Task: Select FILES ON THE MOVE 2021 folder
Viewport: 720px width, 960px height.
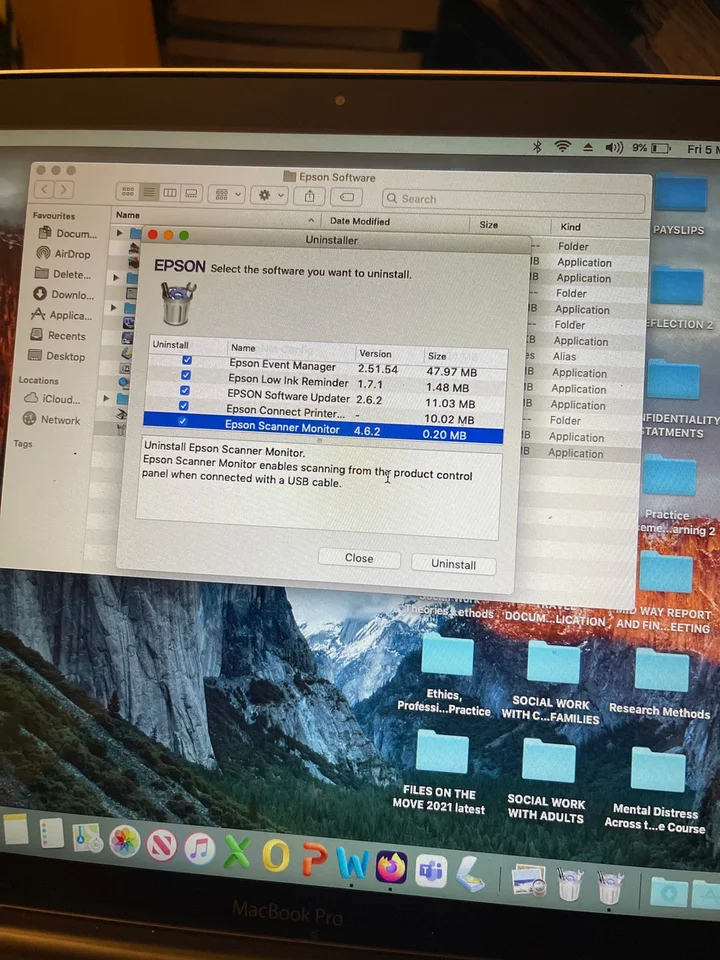Action: click(441, 773)
